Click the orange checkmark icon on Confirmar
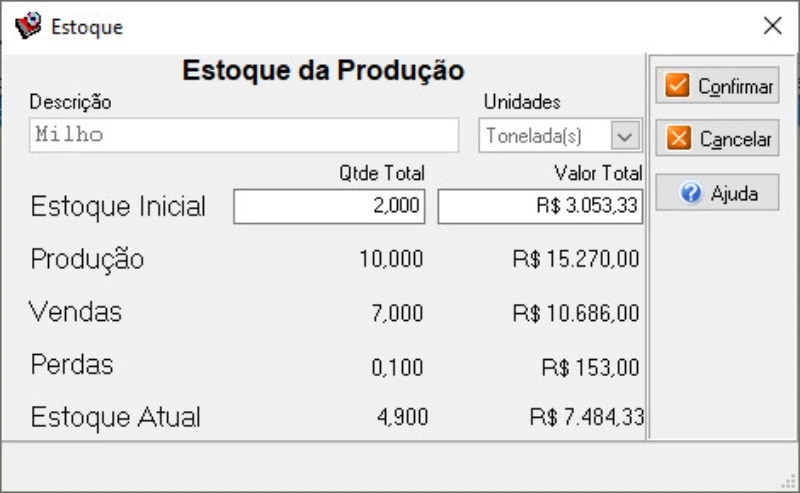The height and width of the screenshot is (493, 800). (677, 85)
